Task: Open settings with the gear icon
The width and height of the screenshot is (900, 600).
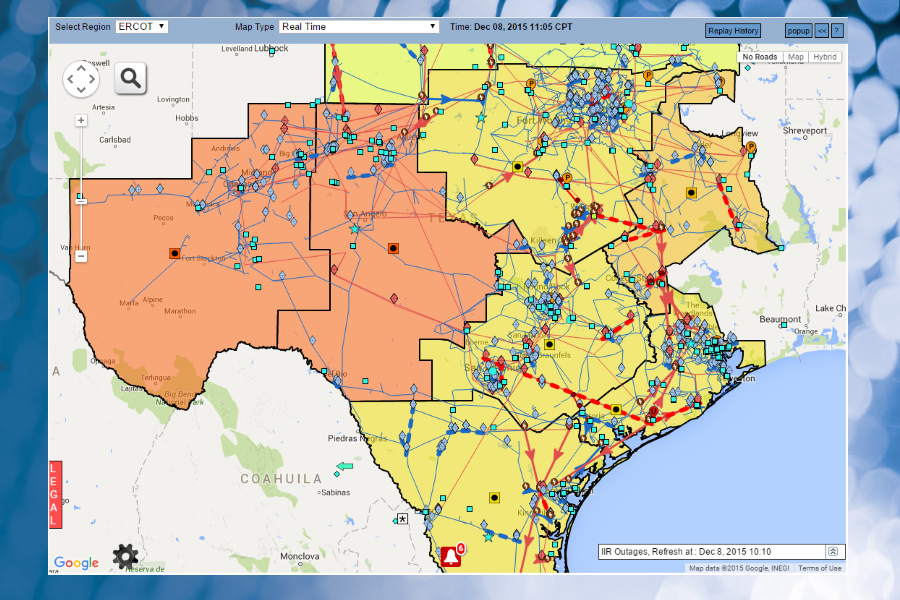Action: (125, 556)
